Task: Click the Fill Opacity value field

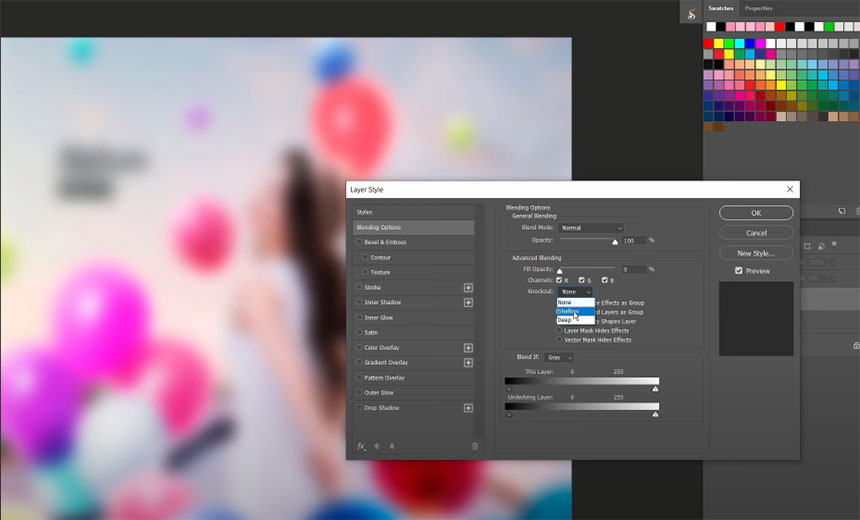Action: (x=633, y=269)
